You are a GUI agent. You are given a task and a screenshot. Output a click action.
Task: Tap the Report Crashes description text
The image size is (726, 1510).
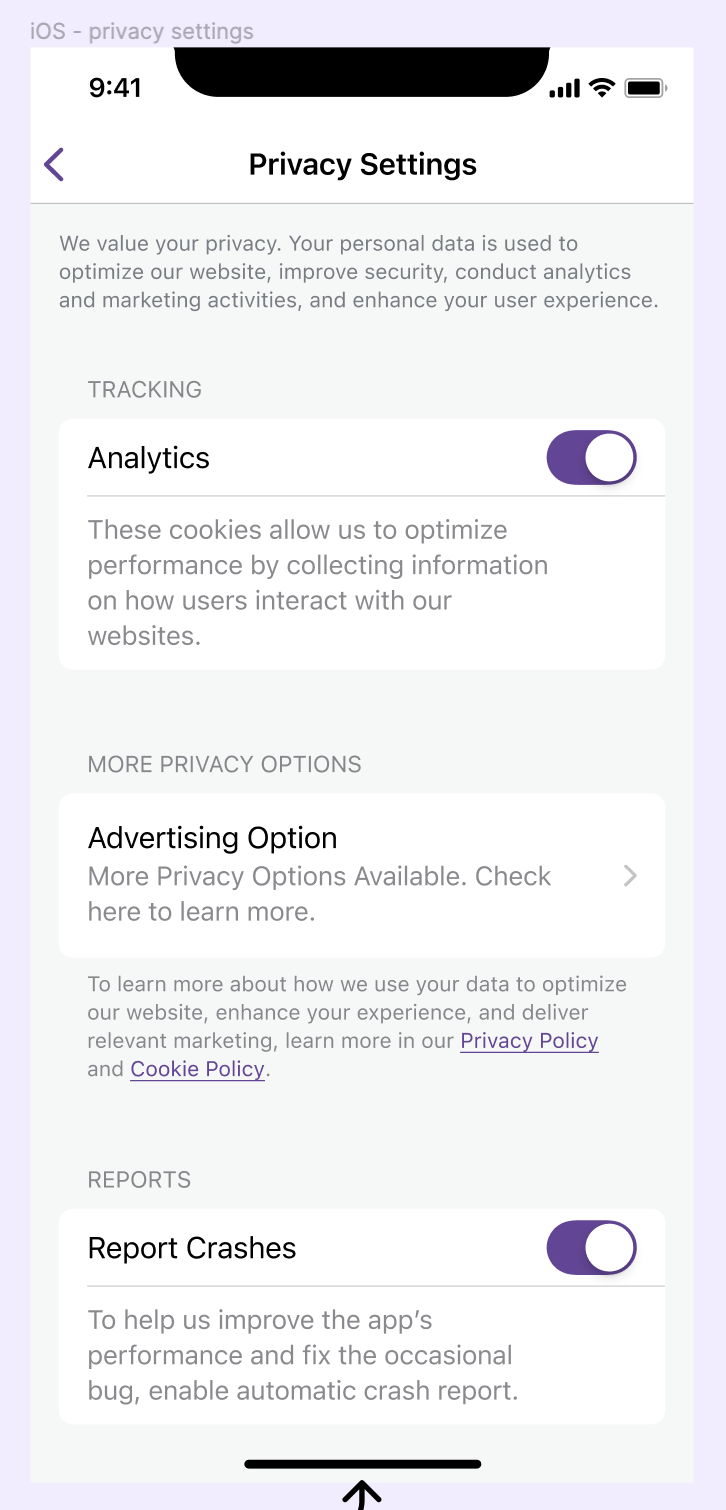pos(300,1355)
